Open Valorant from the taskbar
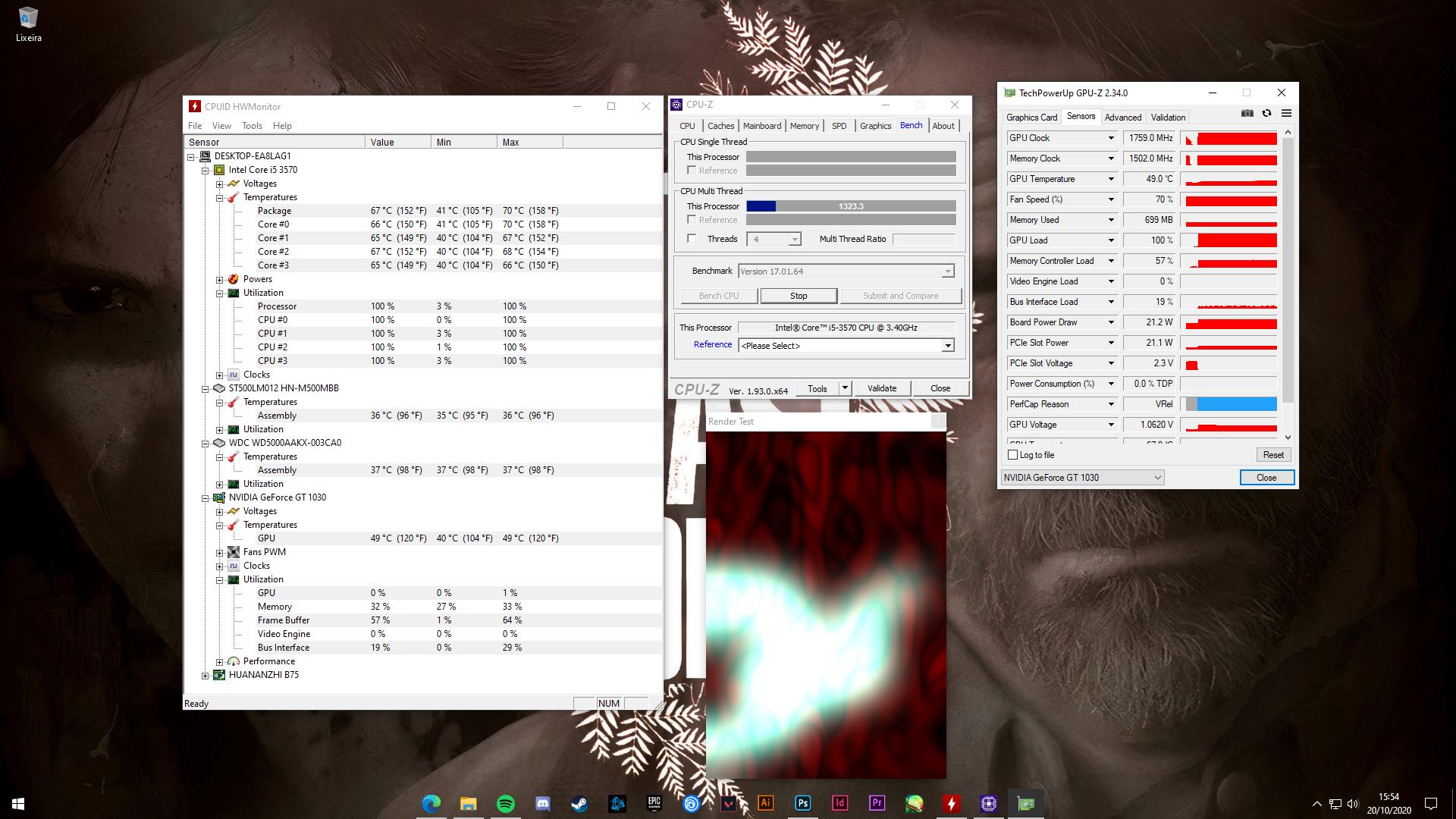1456x819 pixels. (x=728, y=803)
